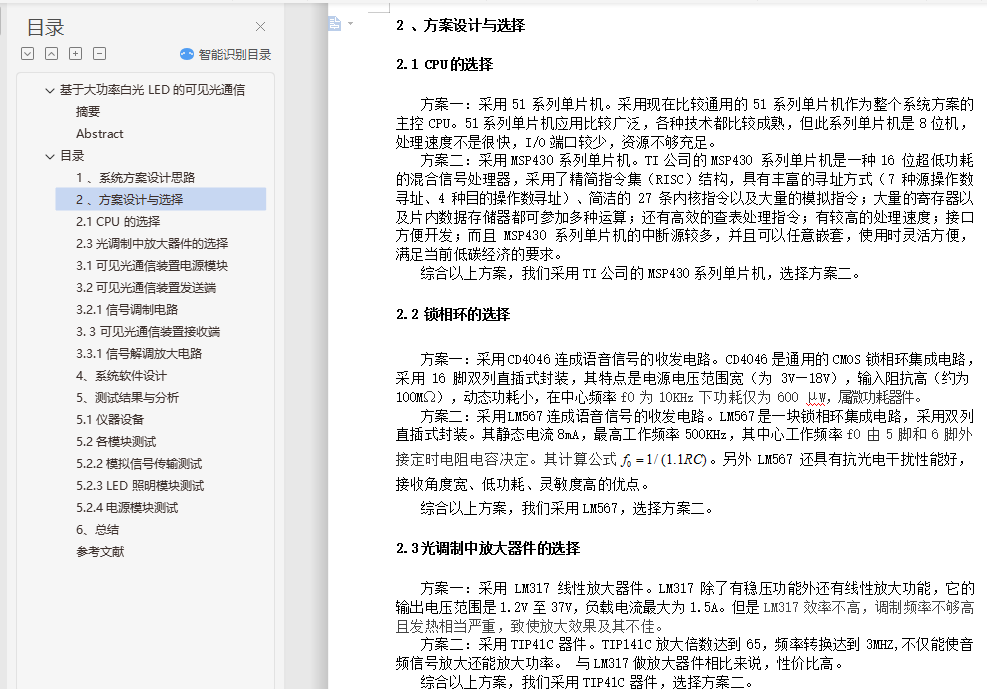Image resolution: width=987 pixels, height=689 pixels.
Task: Click the minus icon to lower heading level
Action: click(x=99, y=53)
